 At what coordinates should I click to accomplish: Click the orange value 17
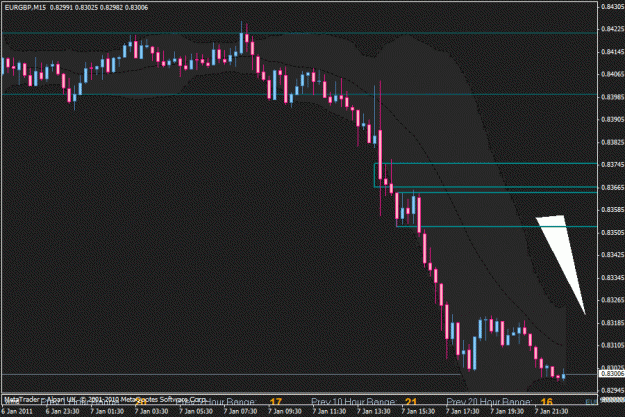[x=275, y=402]
